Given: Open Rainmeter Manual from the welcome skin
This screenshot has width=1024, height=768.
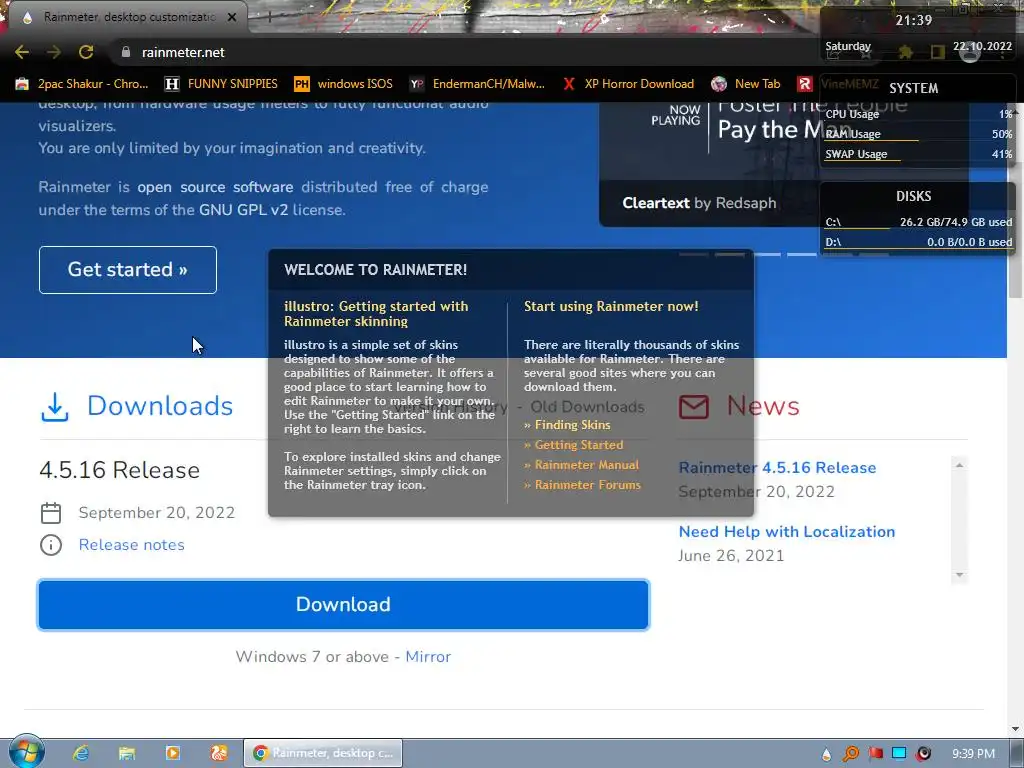Looking at the screenshot, I should point(581,465).
